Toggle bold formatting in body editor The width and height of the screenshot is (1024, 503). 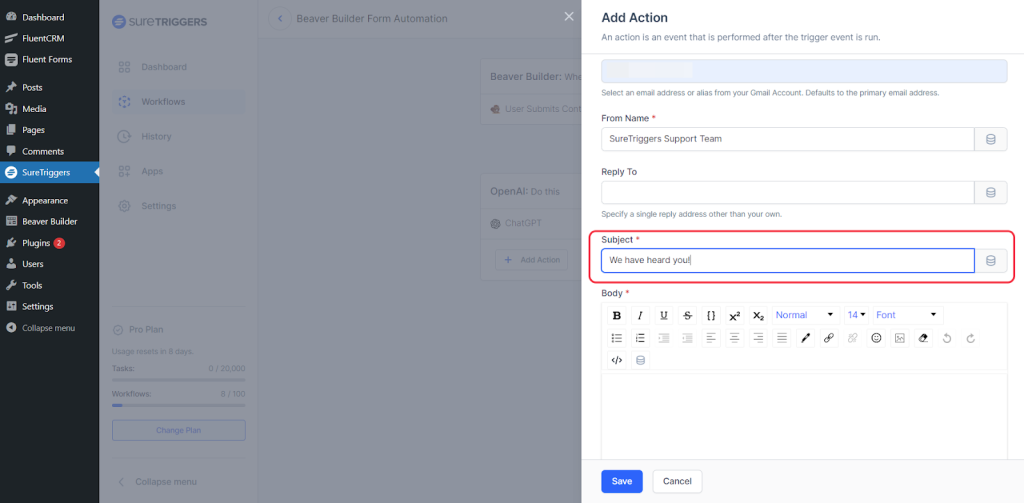[x=616, y=315]
